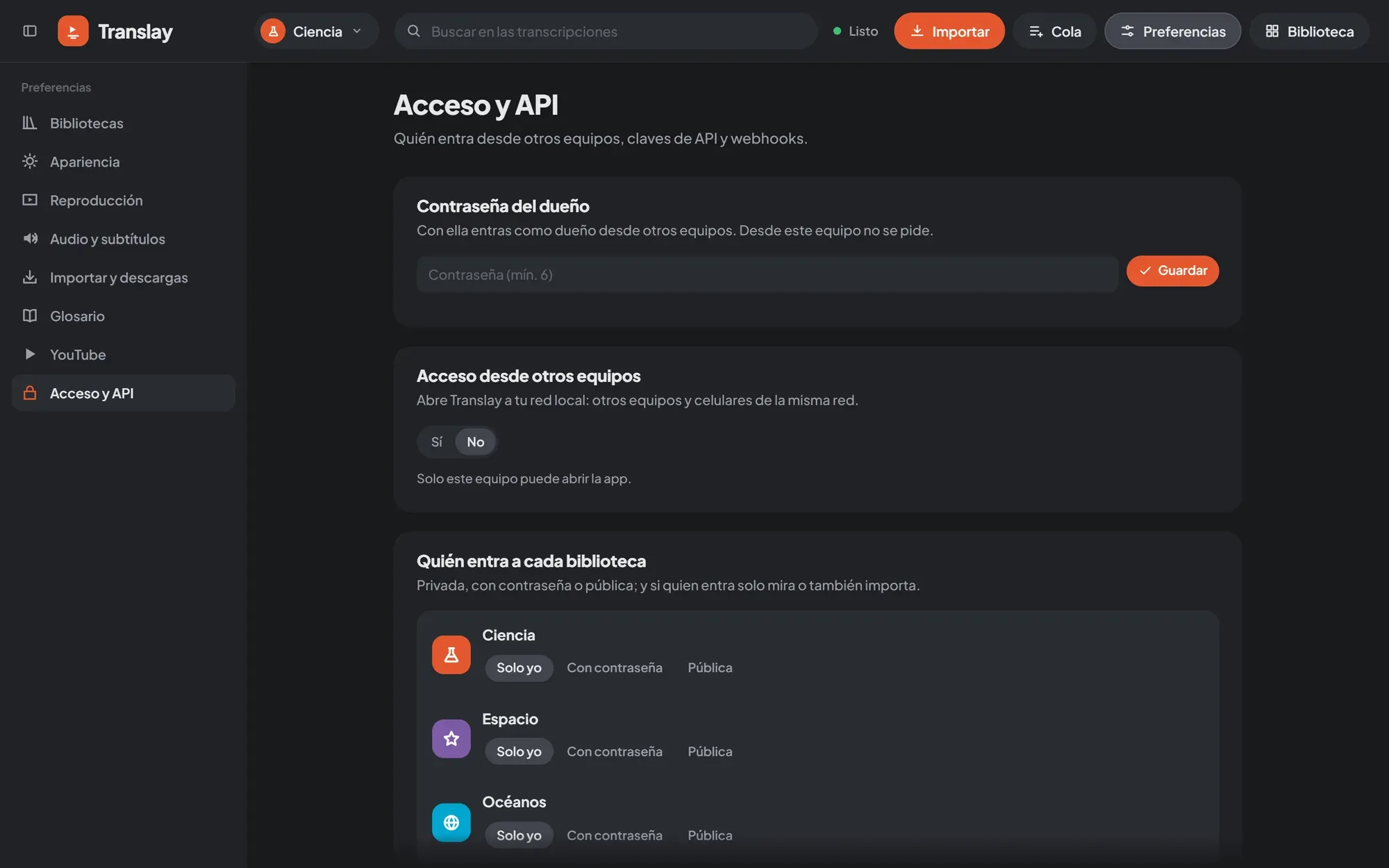
Task: Make the Océanos library Pública
Action: click(710, 835)
